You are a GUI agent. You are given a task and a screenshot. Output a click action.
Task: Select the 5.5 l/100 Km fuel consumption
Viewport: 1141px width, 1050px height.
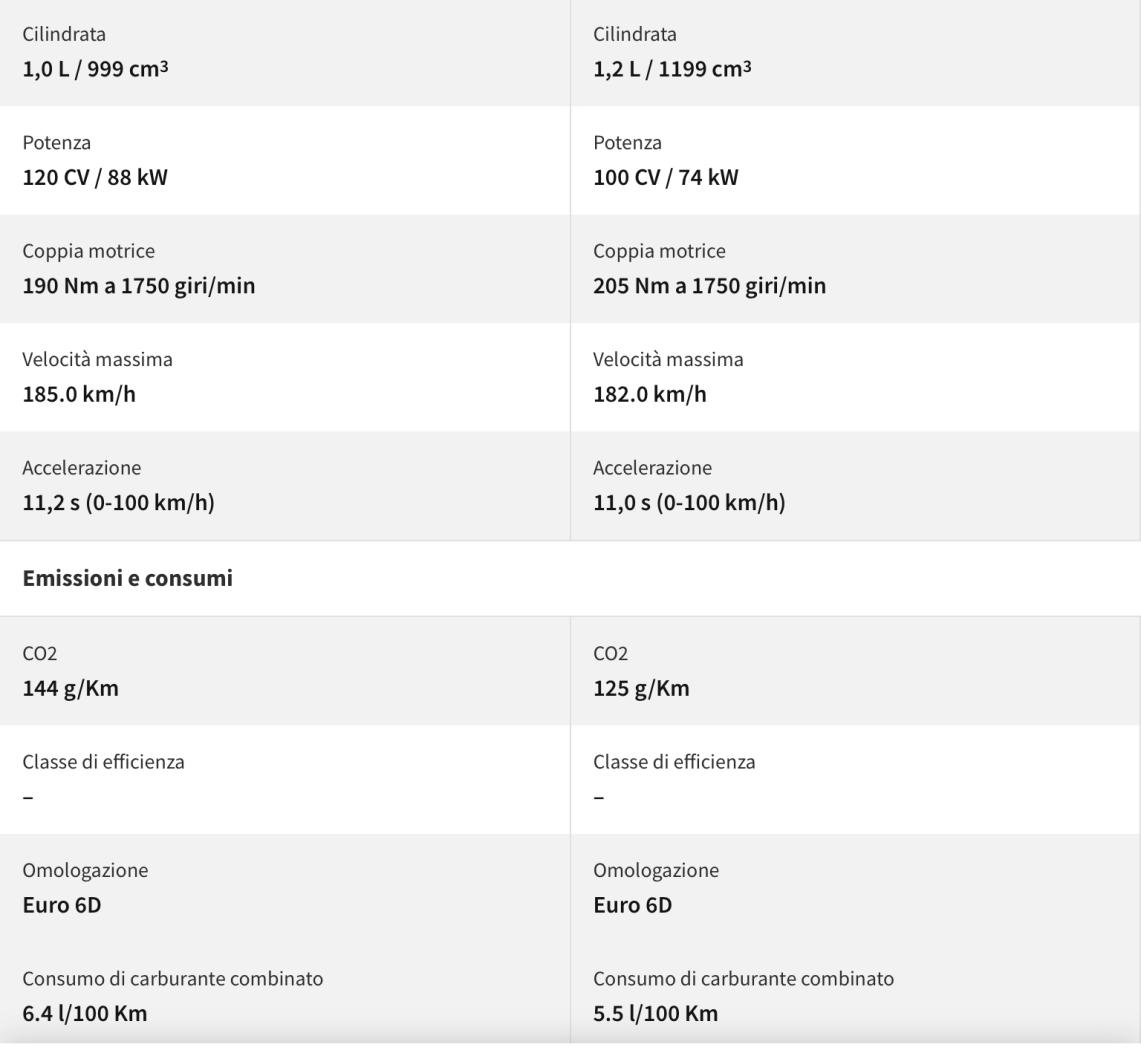656,1013
